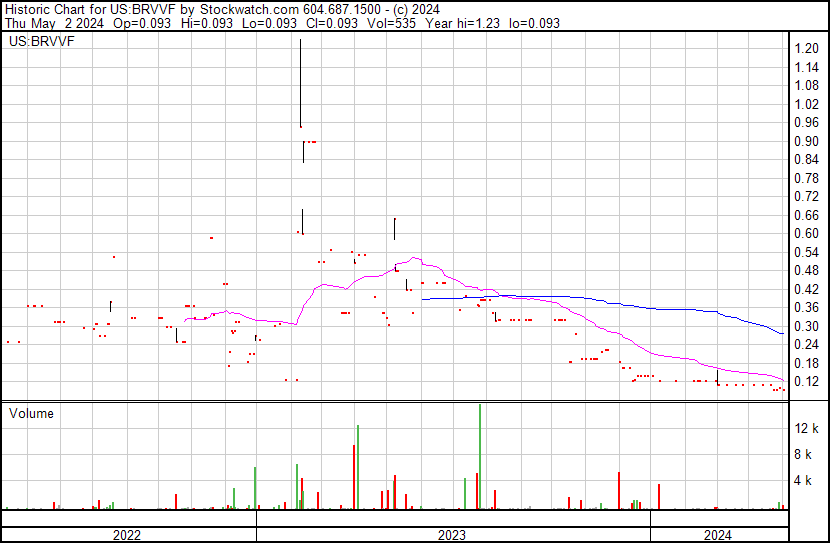Click the 1.02 price axis label
The image size is (830, 543).
(x=806, y=104)
